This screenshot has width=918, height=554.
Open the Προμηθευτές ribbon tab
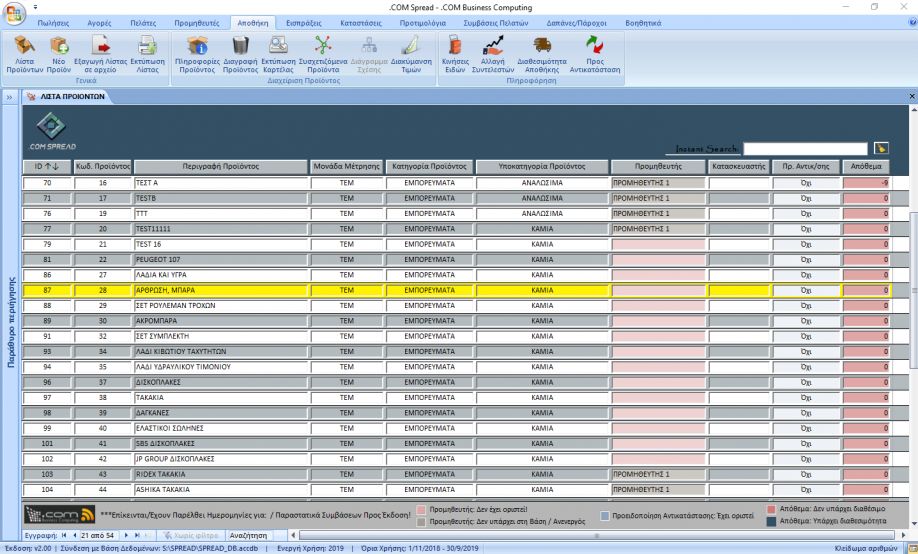click(197, 23)
